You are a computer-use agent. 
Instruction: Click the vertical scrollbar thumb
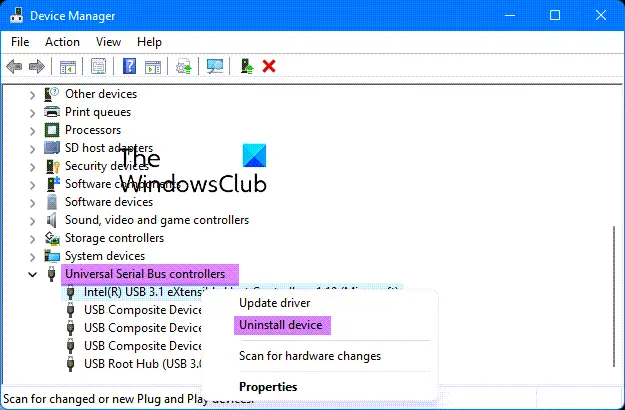coord(614,297)
